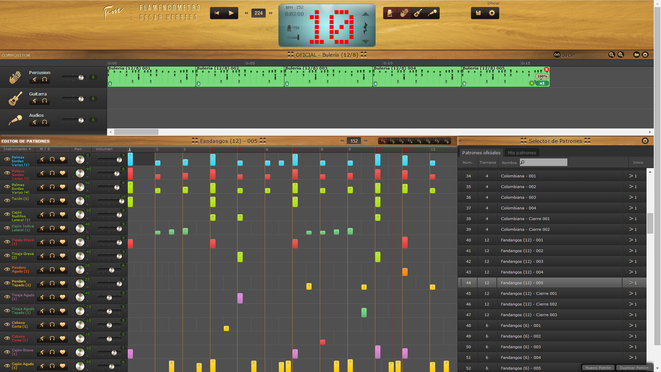Toggle visibility of Tinaja Grave (1) row
661x372 pixels.
click(x=7, y=242)
